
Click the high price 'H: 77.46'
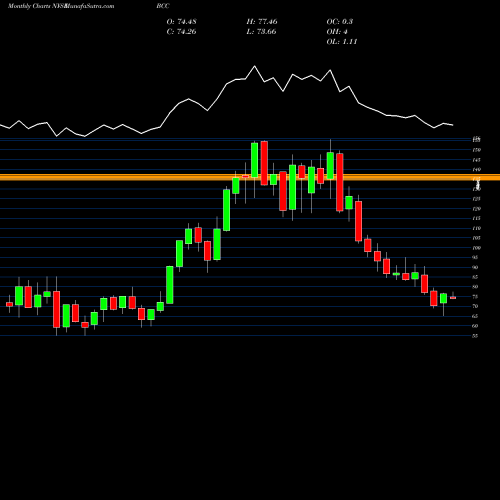point(262,22)
